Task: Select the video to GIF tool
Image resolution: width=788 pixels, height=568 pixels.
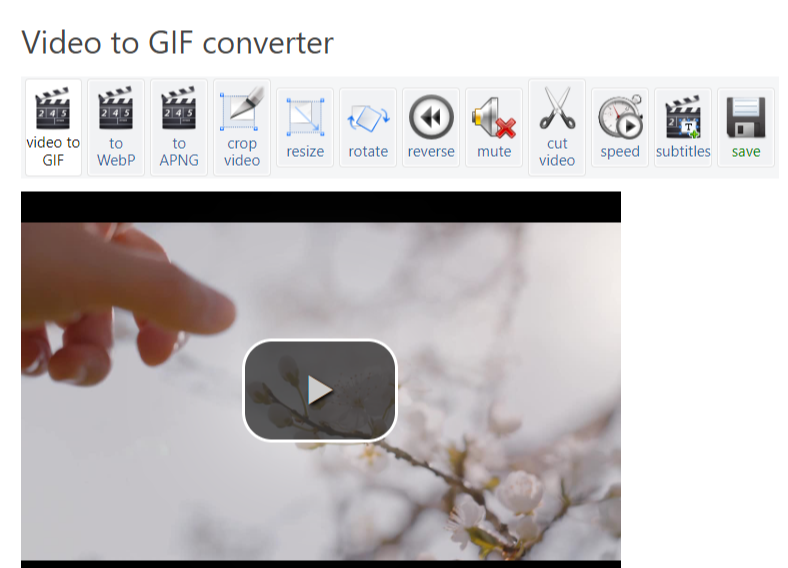Action: [53, 127]
